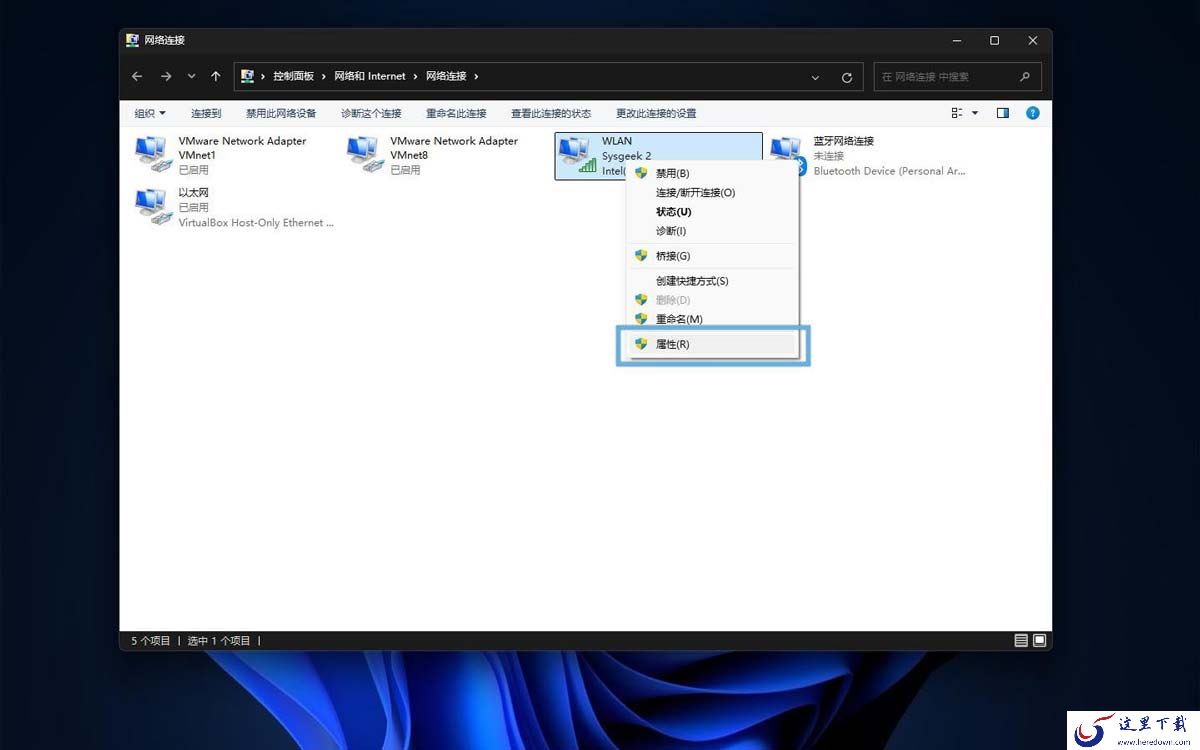Select the 以太网 adapter icon
Viewport: 1200px width, 750px height.
click(x=154, y=206)
